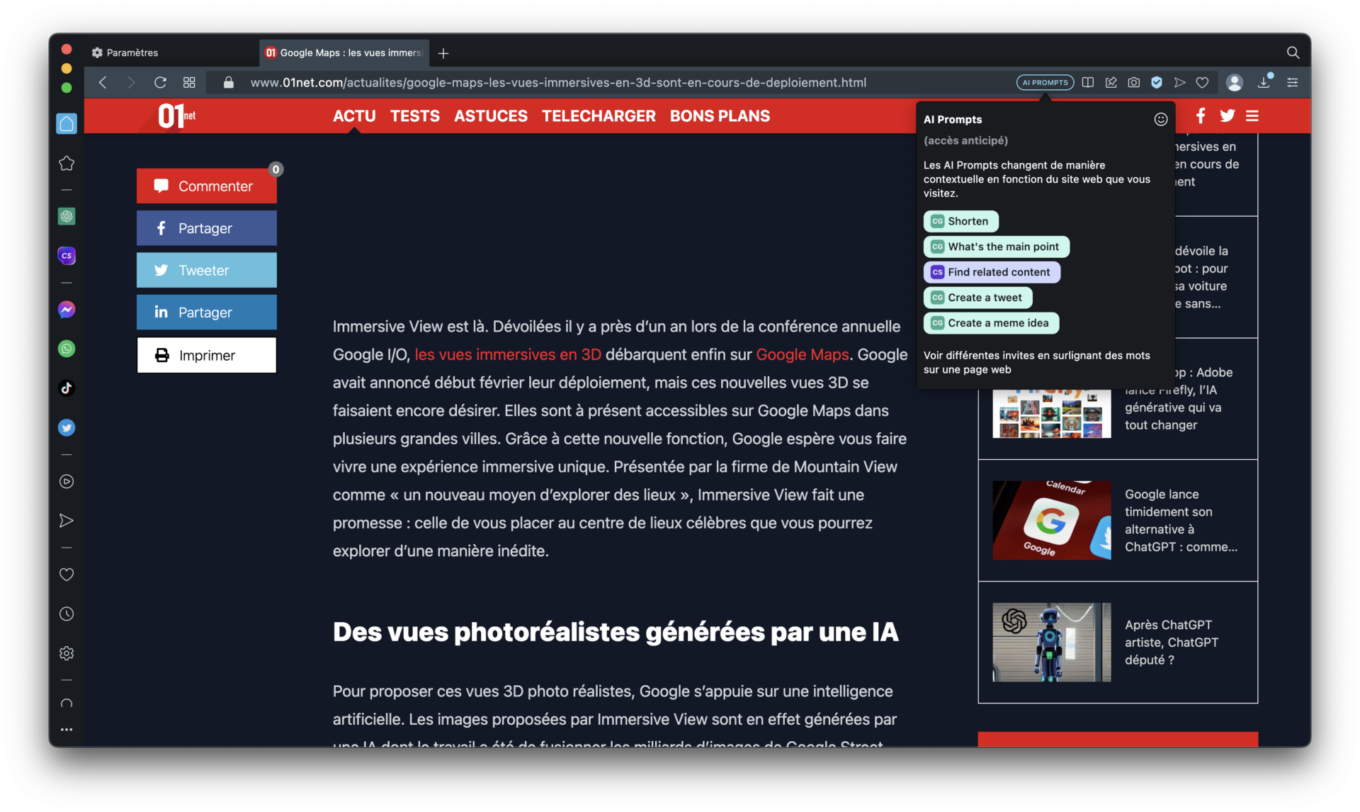
Task: Open a new tab with plus
Action: point(444,53)
